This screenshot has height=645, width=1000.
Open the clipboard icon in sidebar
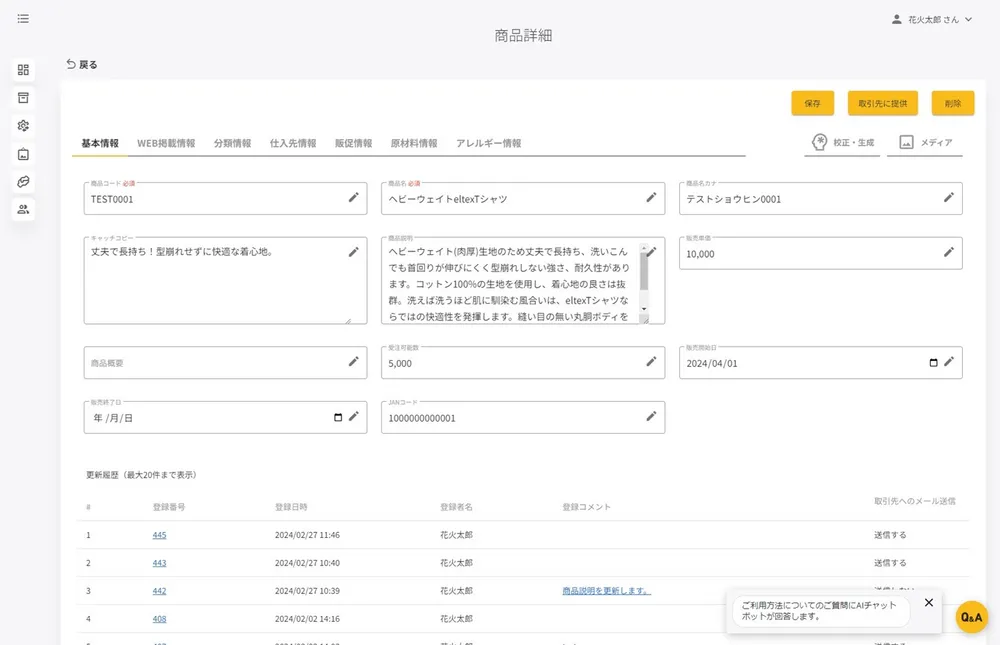23,154
